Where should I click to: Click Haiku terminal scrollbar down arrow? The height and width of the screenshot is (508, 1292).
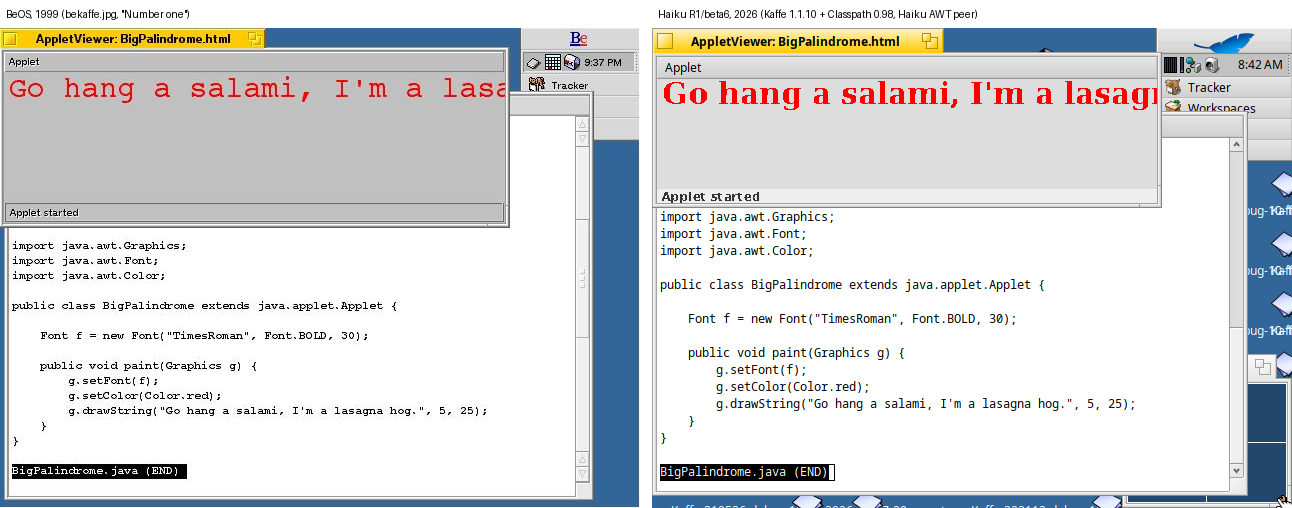coord(1237,470)
